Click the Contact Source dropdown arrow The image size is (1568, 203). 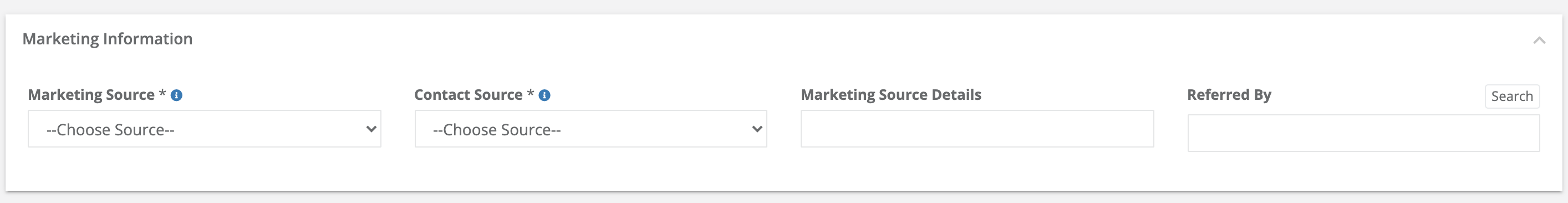point(757,129)
